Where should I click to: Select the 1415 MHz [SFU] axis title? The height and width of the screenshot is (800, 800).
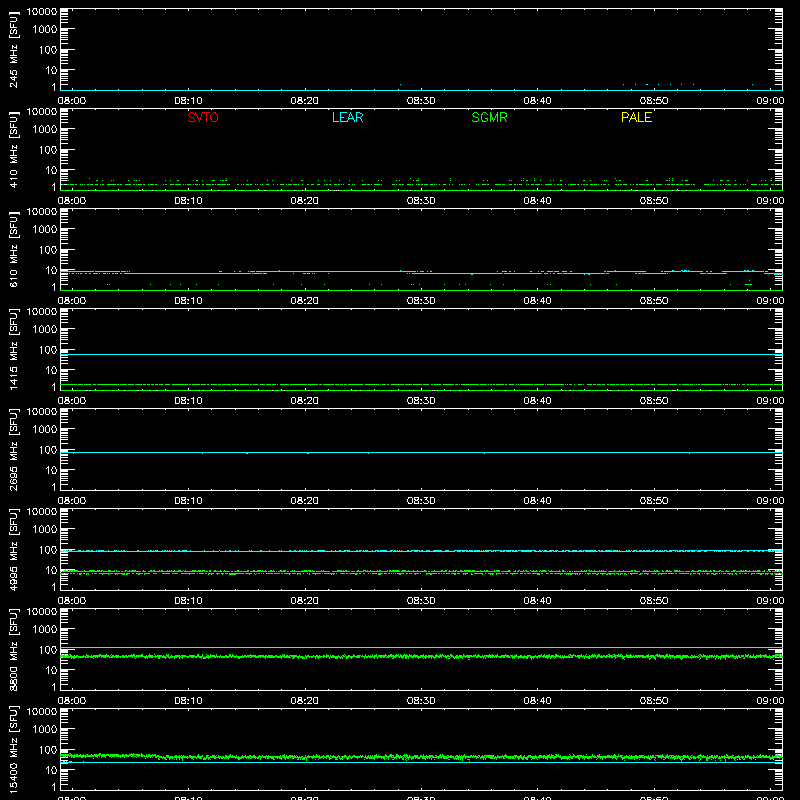14,349
